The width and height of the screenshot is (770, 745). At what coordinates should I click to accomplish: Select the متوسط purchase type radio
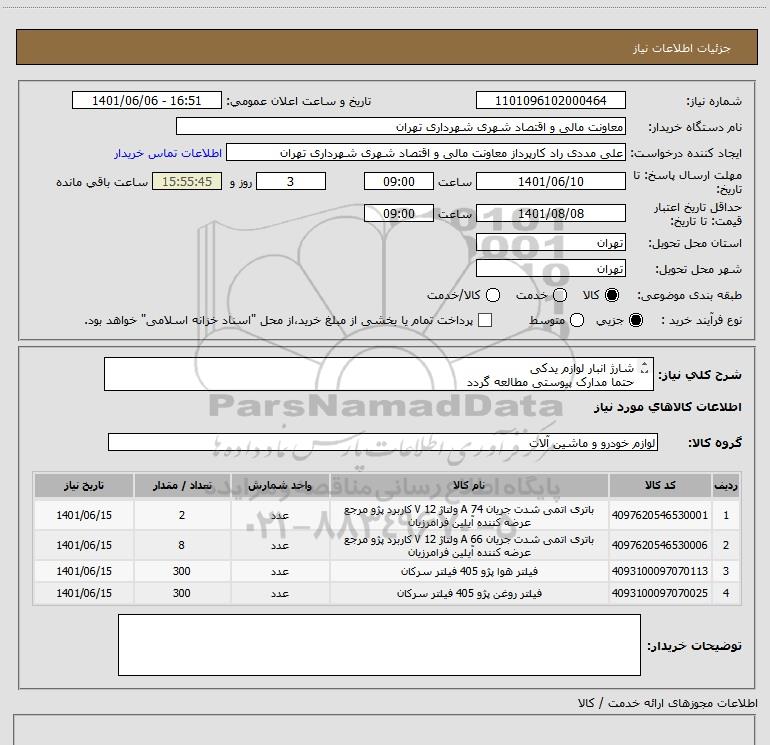coord(577,320)
